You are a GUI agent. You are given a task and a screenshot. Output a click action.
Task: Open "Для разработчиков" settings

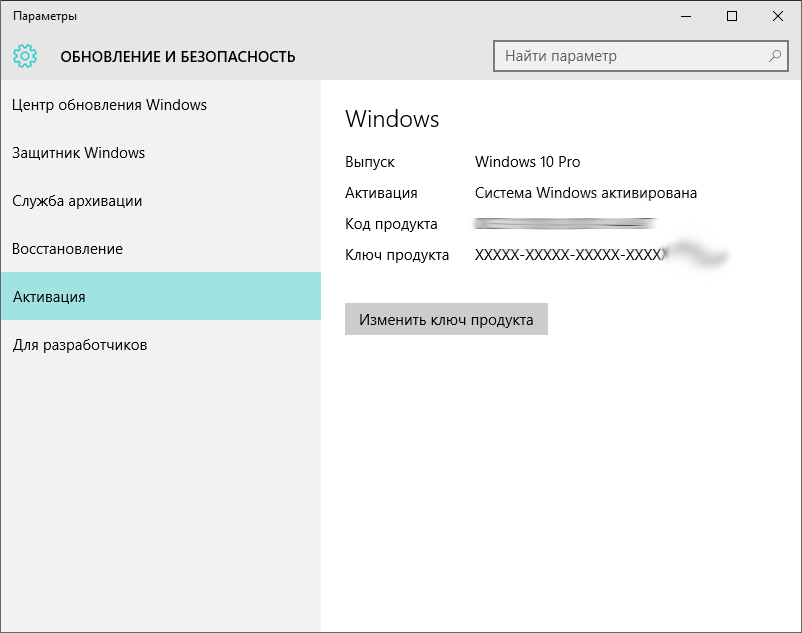click(x=80, y=345)
